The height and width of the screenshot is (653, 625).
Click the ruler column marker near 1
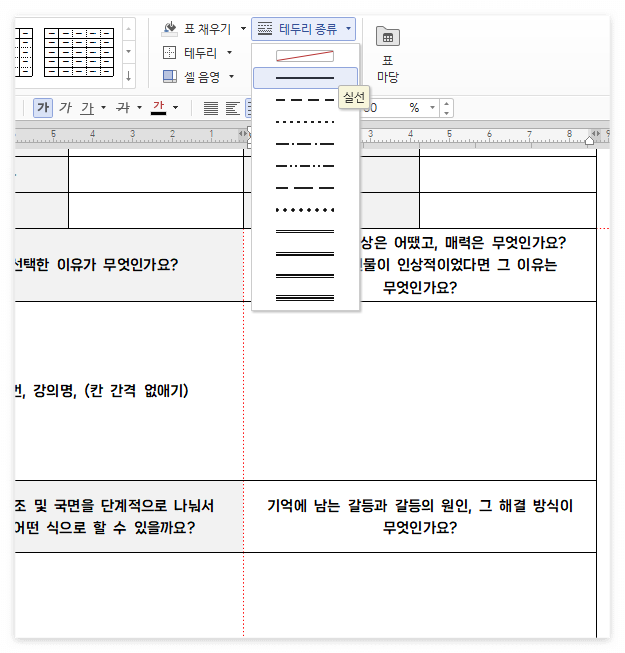click(242, 133)
